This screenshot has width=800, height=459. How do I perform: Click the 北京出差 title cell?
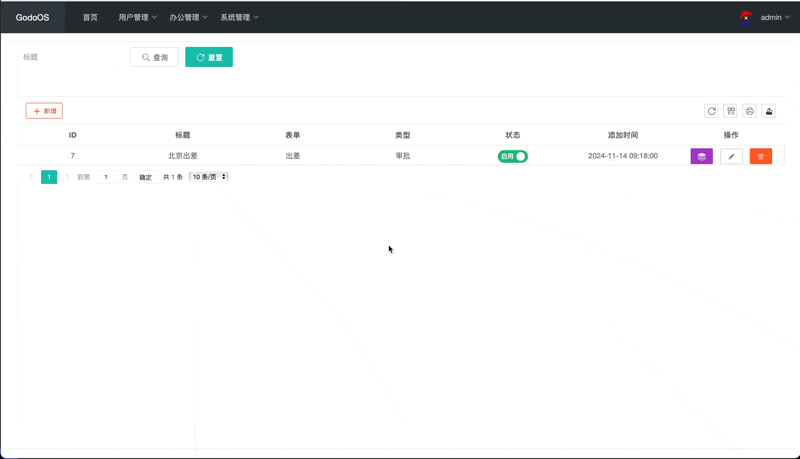[183, 156]
